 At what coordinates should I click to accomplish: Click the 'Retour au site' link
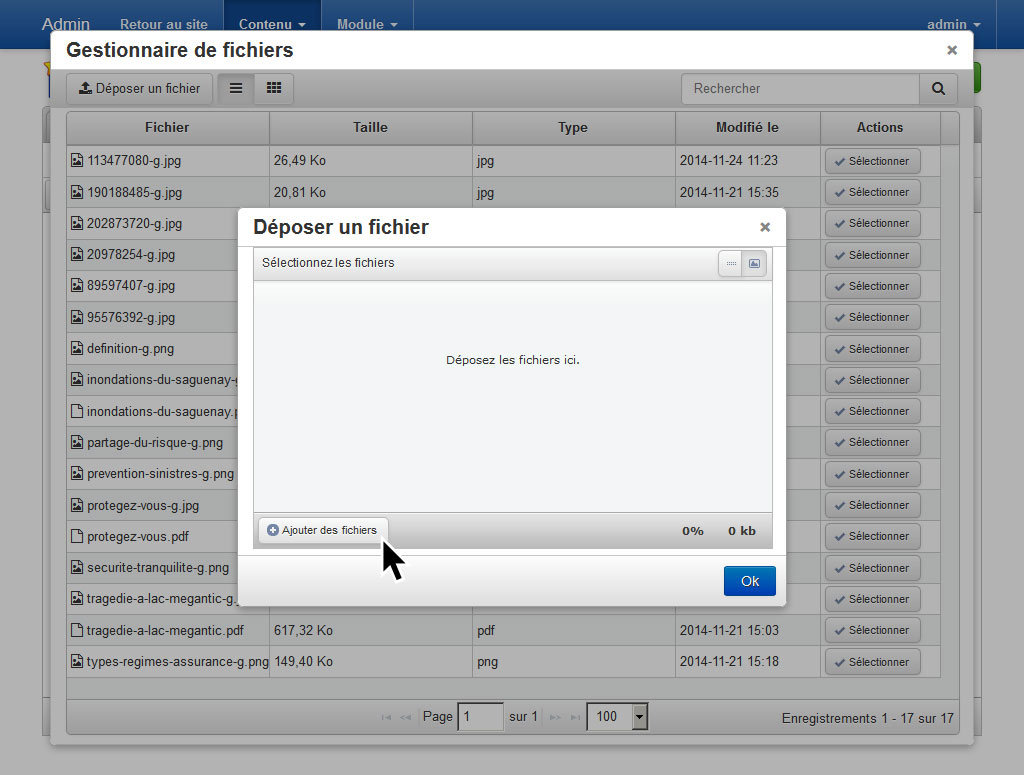164,24
